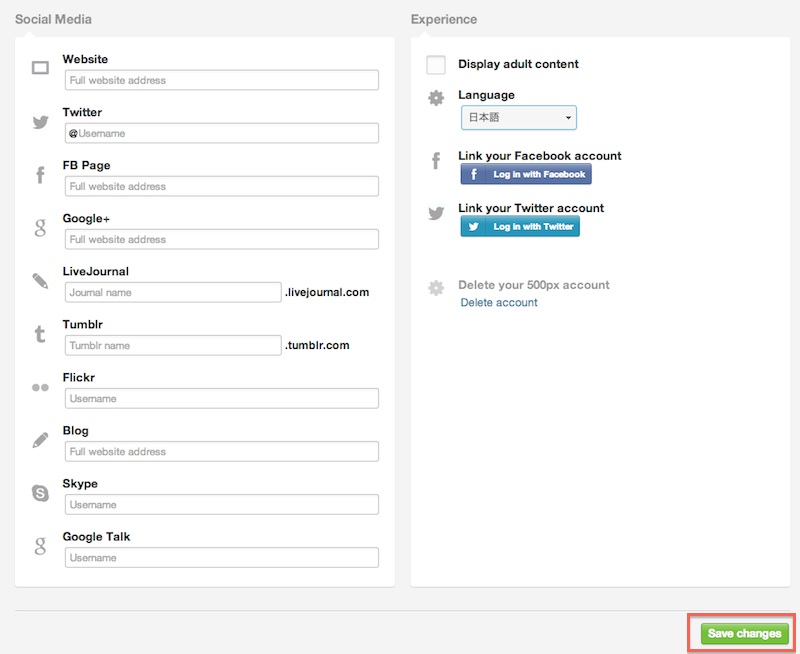The image size is (800, 654).
Task: Click the Skype icon
Action: pos(40,493)
